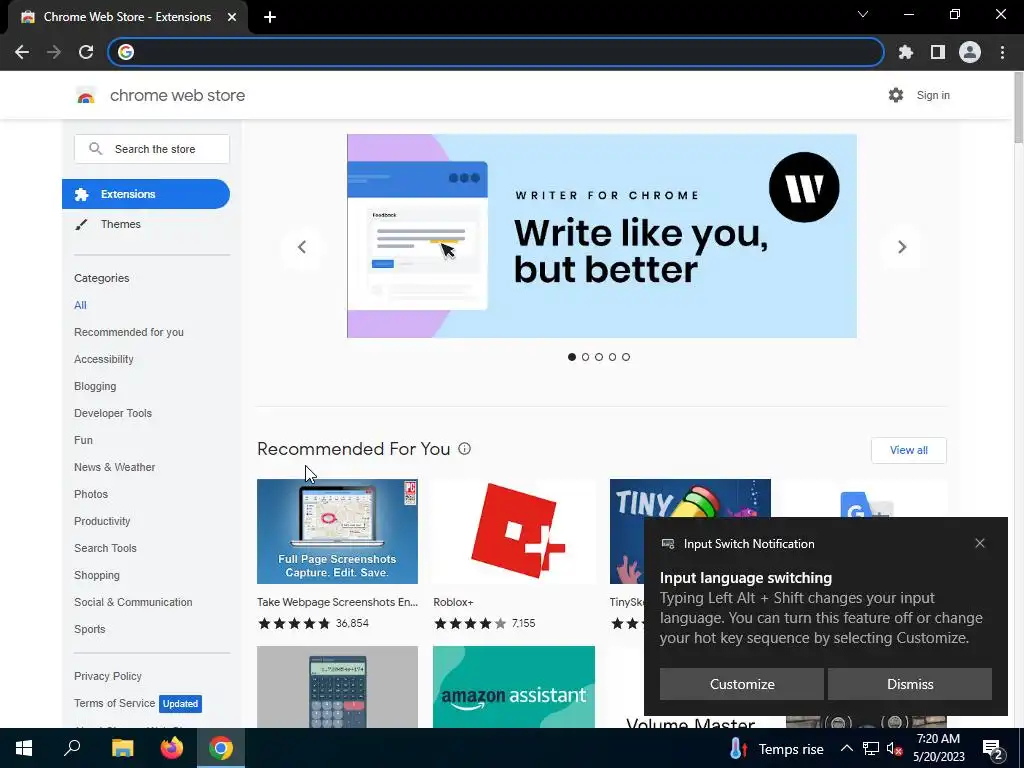Show previous carousel slide with left arrow
The image size is (1024, 768).
302,247
